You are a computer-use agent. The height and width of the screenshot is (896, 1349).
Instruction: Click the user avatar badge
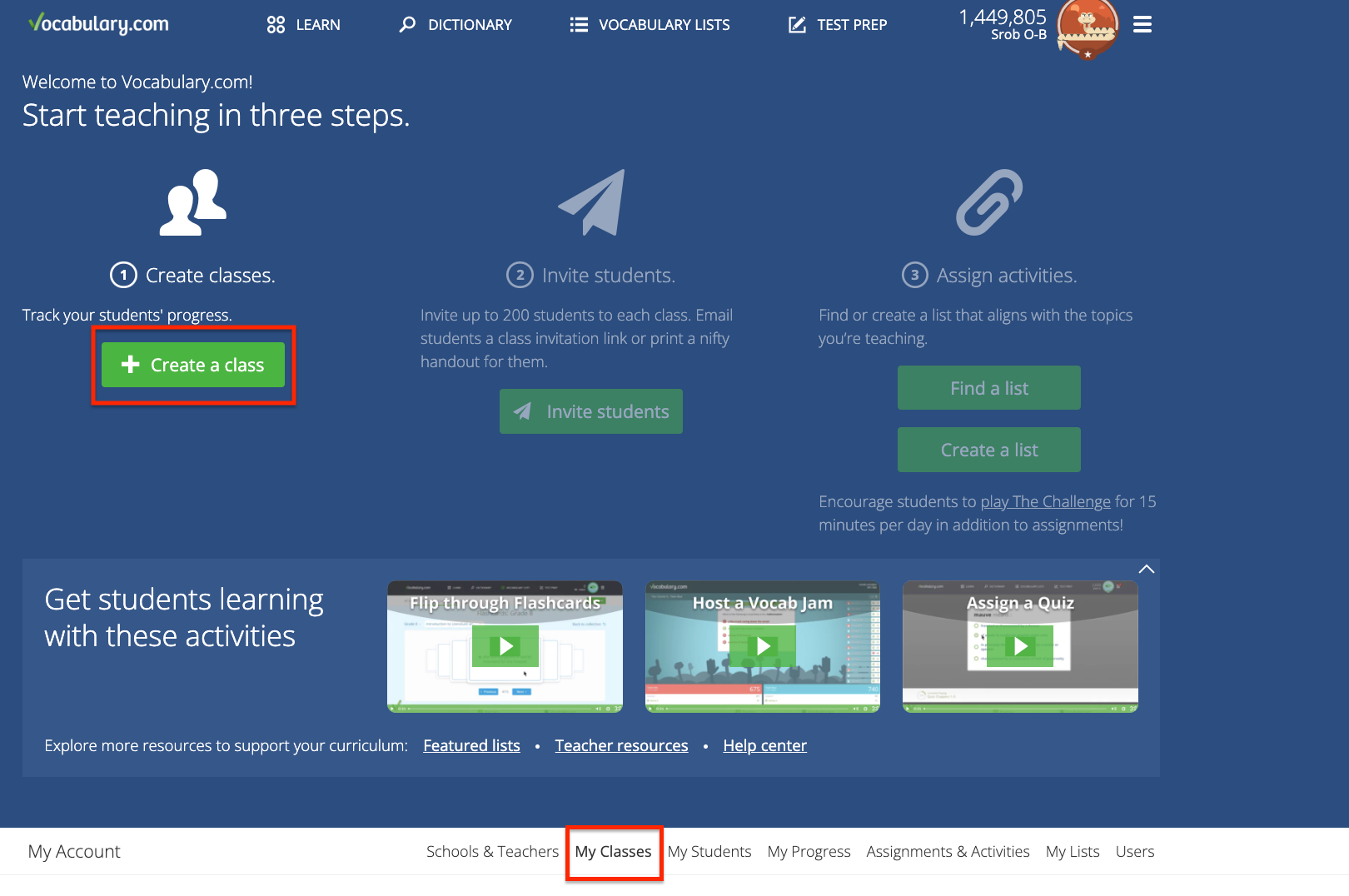(1087, 29)
